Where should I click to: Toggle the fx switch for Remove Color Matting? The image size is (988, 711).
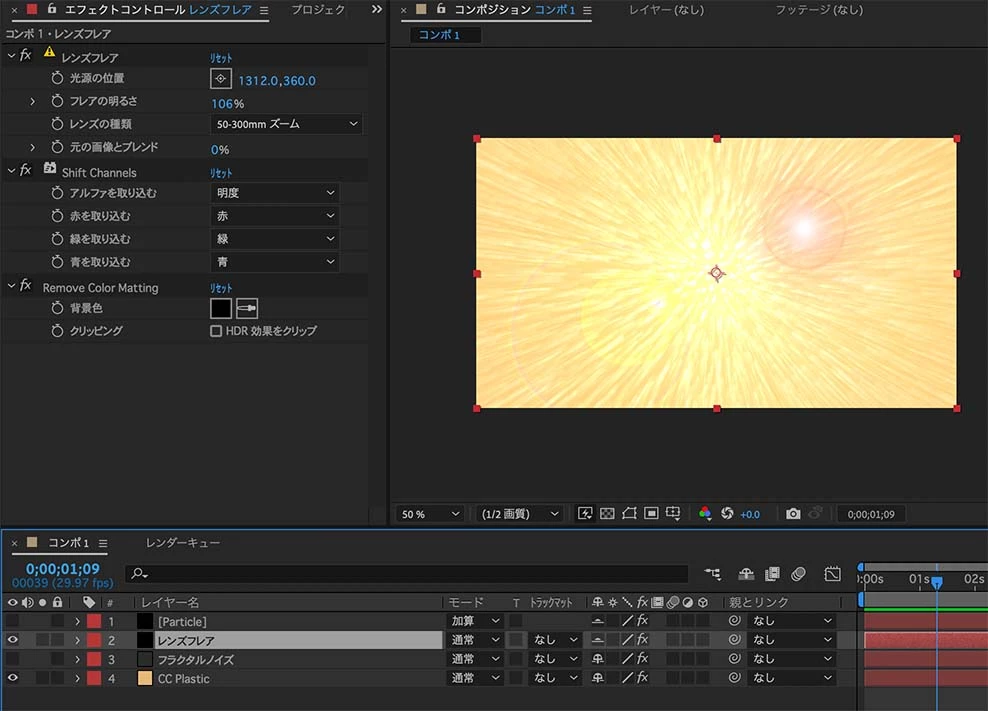point(25,286)
